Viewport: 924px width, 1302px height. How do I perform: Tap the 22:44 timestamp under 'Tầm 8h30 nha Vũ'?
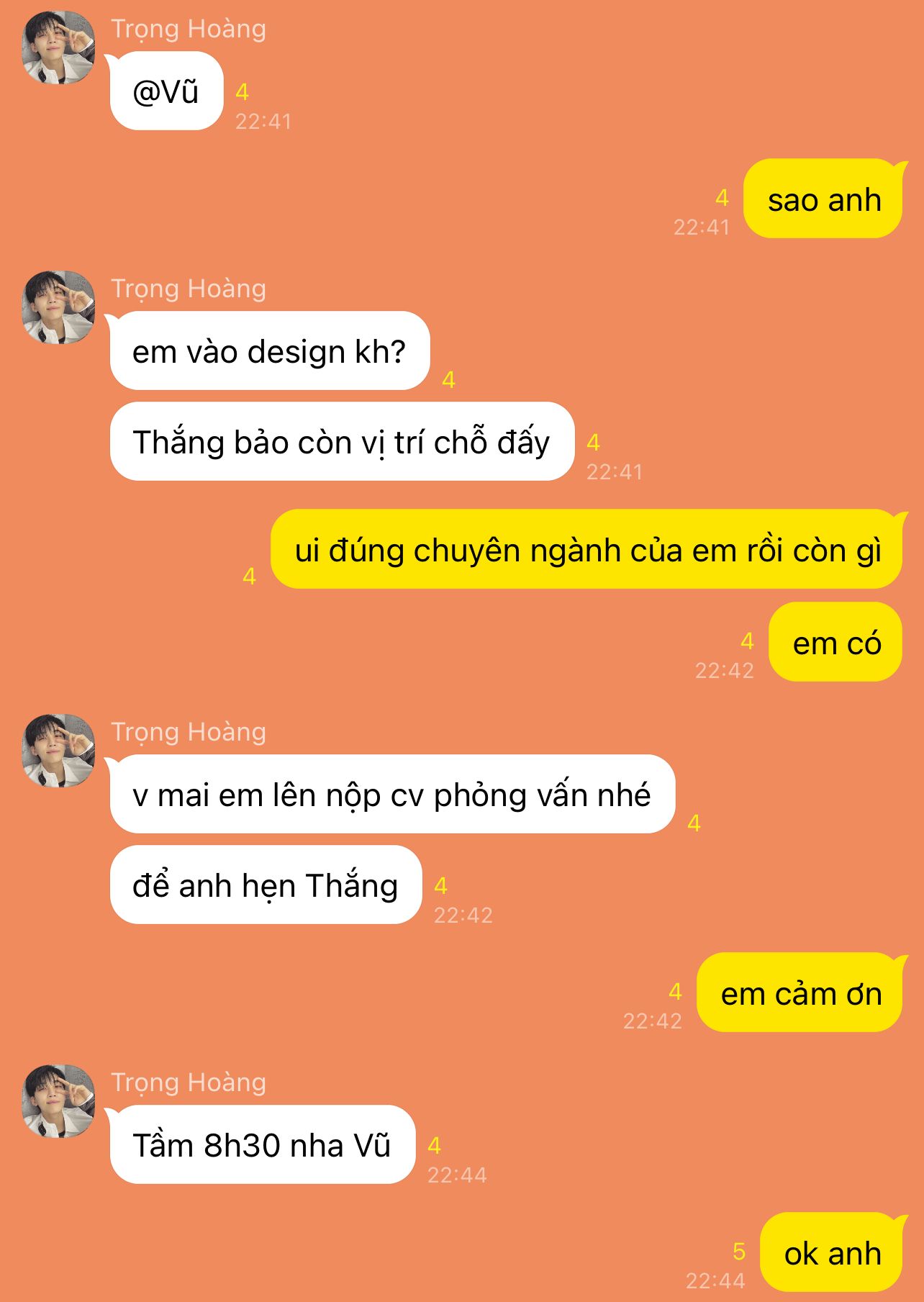pyautogui.click(x=457, y=1175)
